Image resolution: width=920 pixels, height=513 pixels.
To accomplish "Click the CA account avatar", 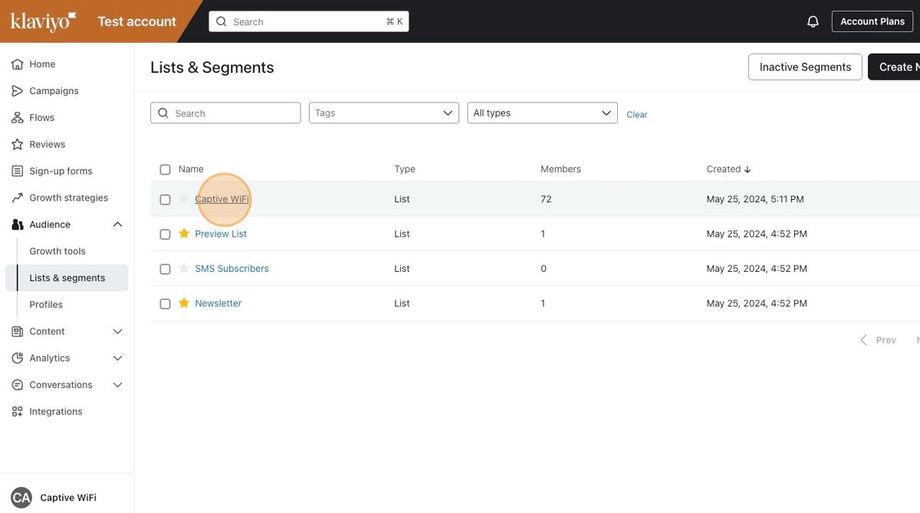I will coord(21,497).
